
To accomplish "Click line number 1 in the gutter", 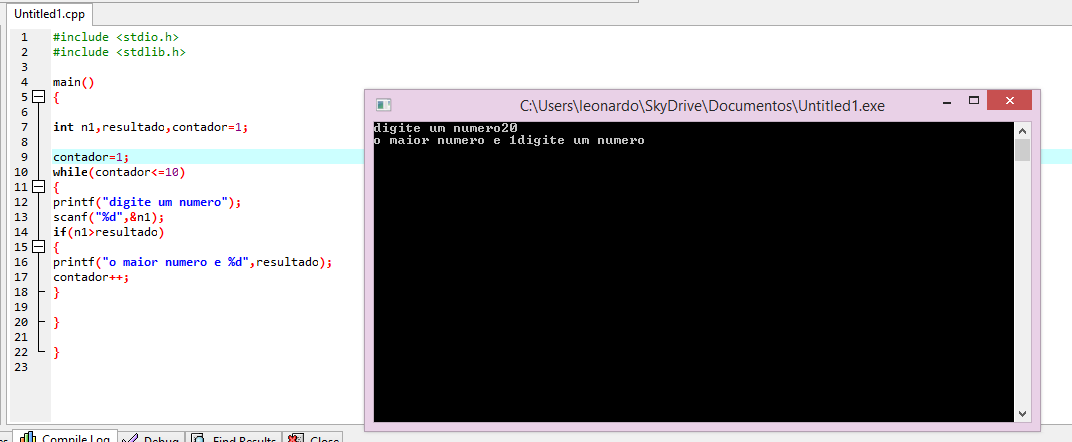I will [x=25, y=37].
